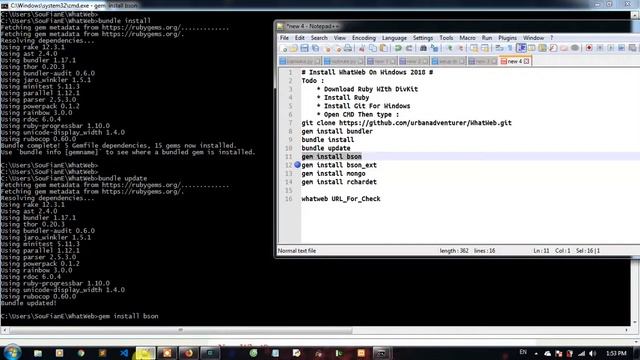This screenshot has height=360, width=640.
Task: Click Run macro multiple times icon
Action: pyautogui.click(x=621, y=49)
